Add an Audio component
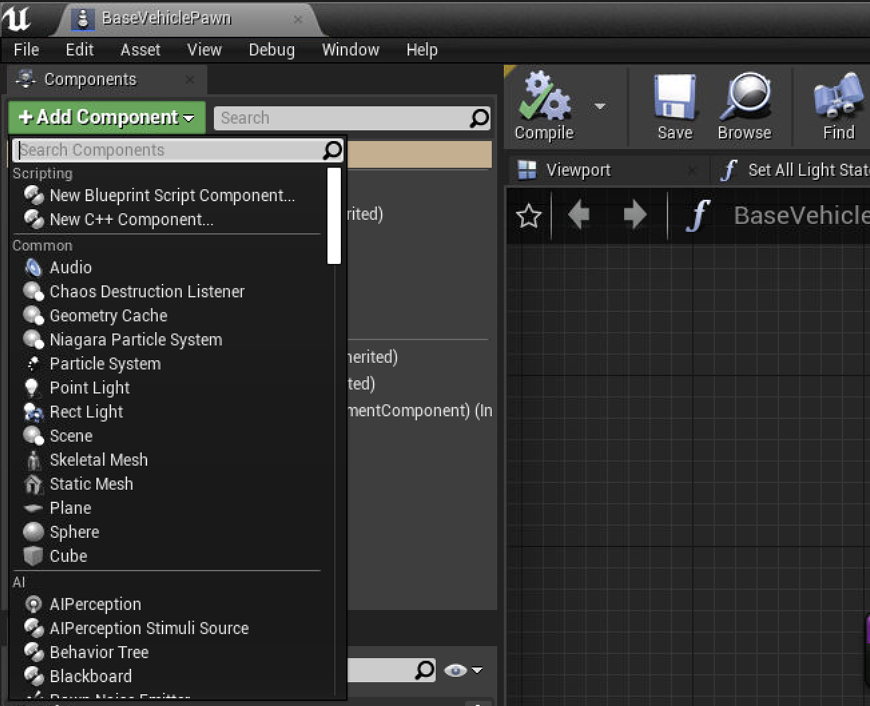This screenshot has width=870, height=706. click(70, 268)
